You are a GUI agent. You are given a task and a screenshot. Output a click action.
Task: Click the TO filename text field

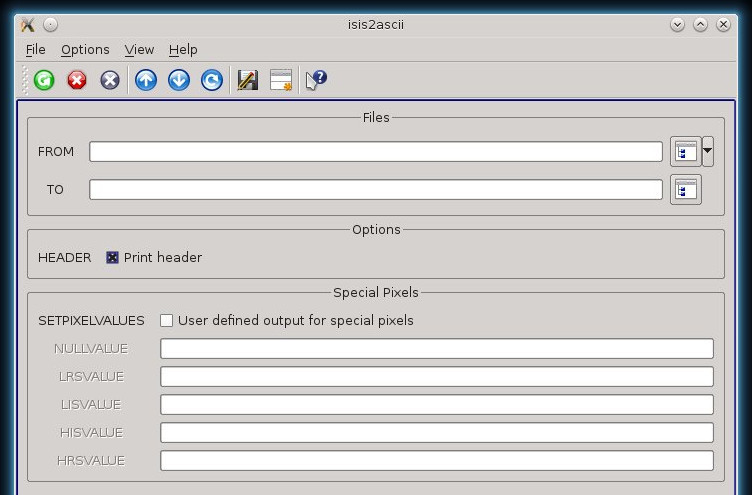(x=375, y=189)
